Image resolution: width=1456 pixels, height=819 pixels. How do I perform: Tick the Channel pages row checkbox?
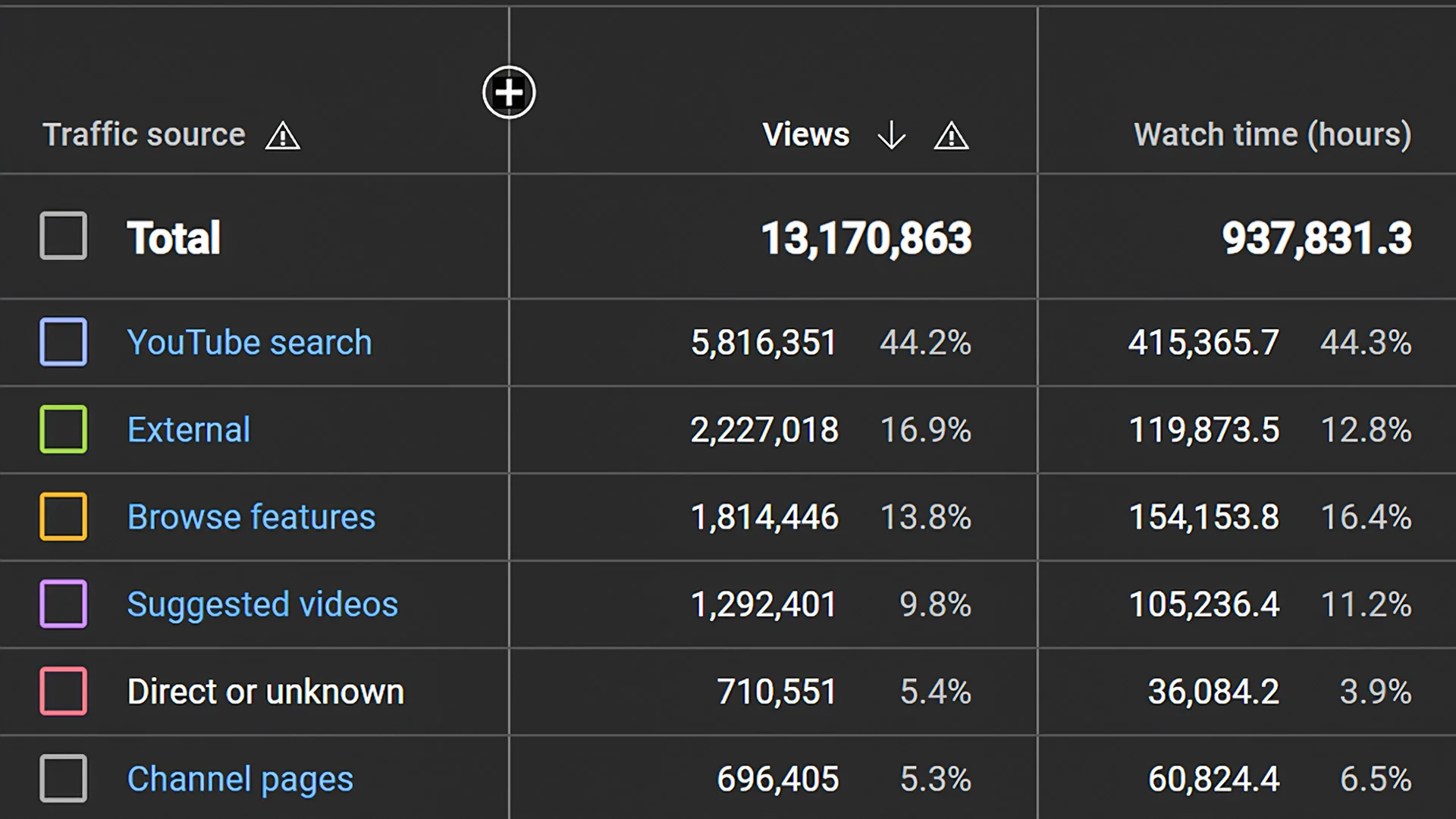64,778
